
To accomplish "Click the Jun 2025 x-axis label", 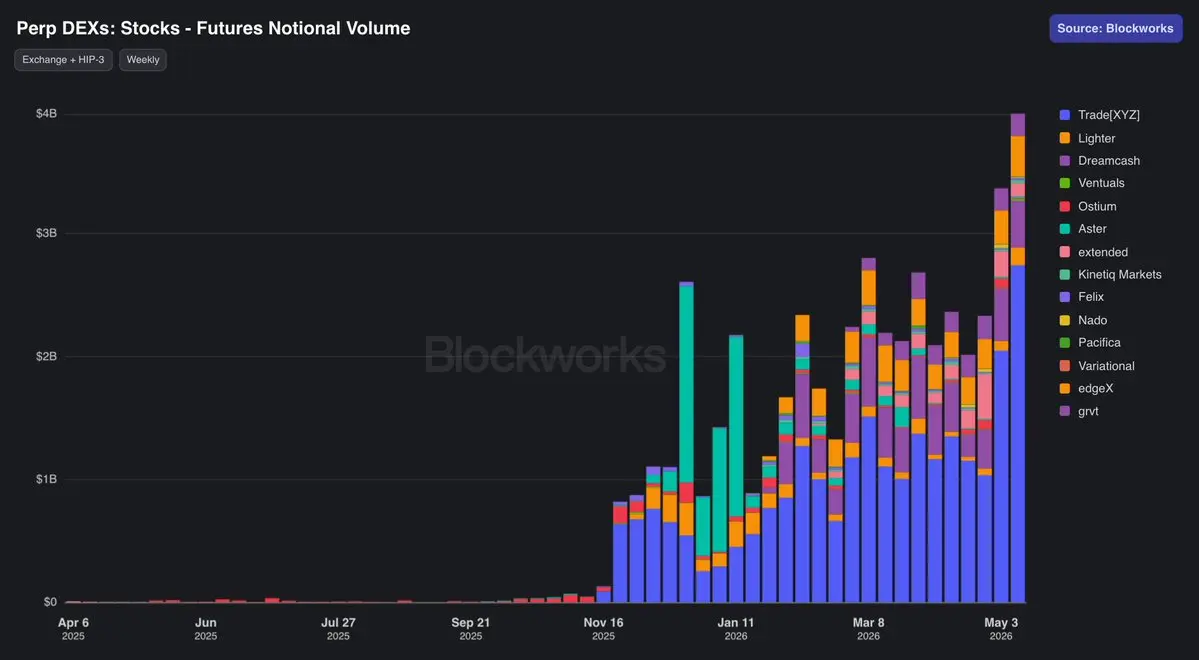I will [x=206, y=629].
